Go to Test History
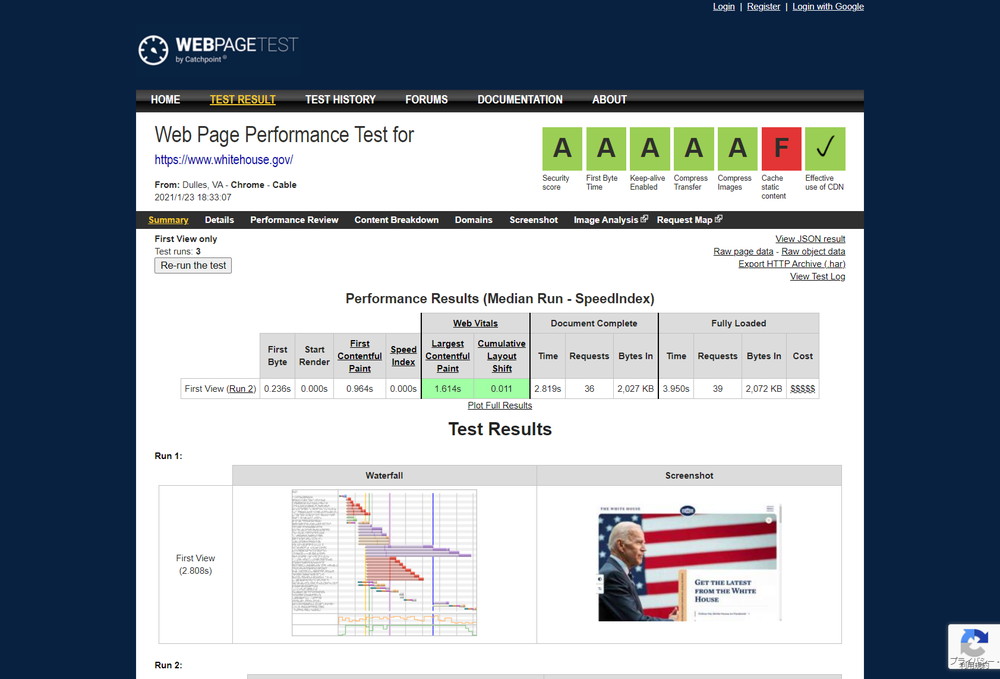 click(x=340, y=99)
